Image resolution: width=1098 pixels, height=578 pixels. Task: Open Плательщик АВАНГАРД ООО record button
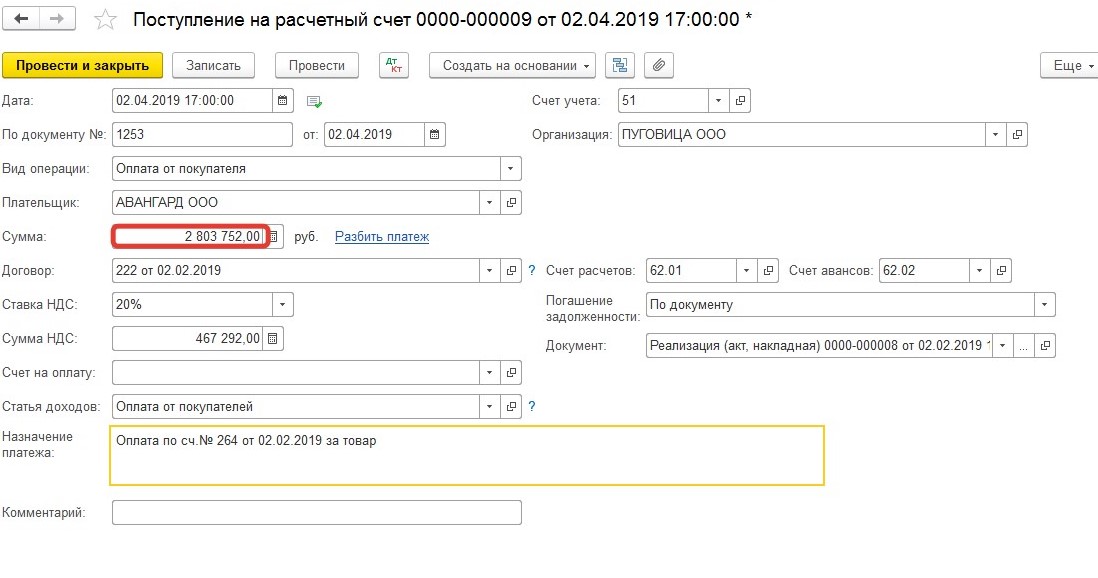pyautogui.click(x=511, y=203)
